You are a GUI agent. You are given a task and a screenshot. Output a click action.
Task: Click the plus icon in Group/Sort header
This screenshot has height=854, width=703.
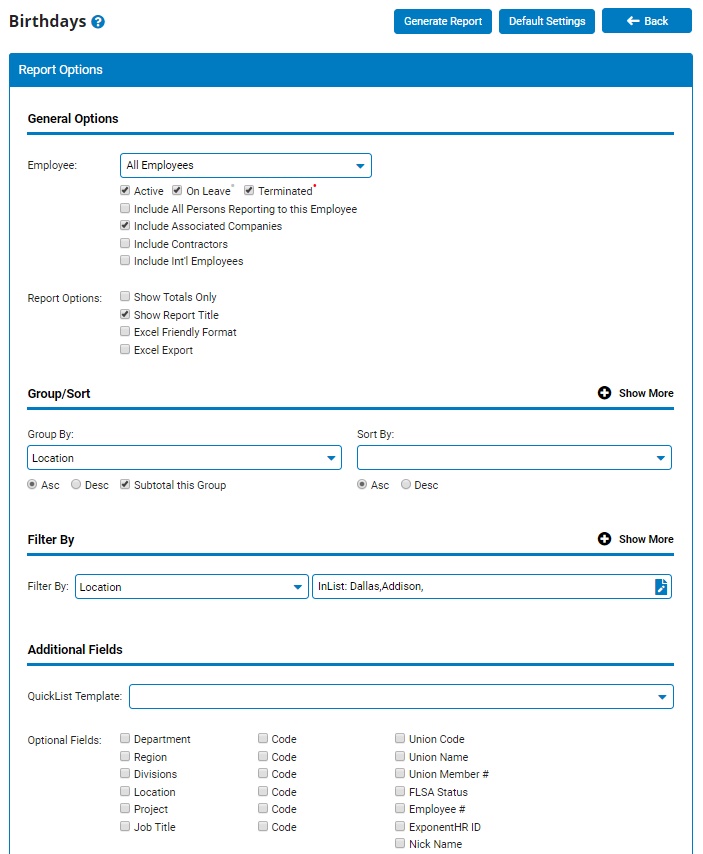pos(604,393)
